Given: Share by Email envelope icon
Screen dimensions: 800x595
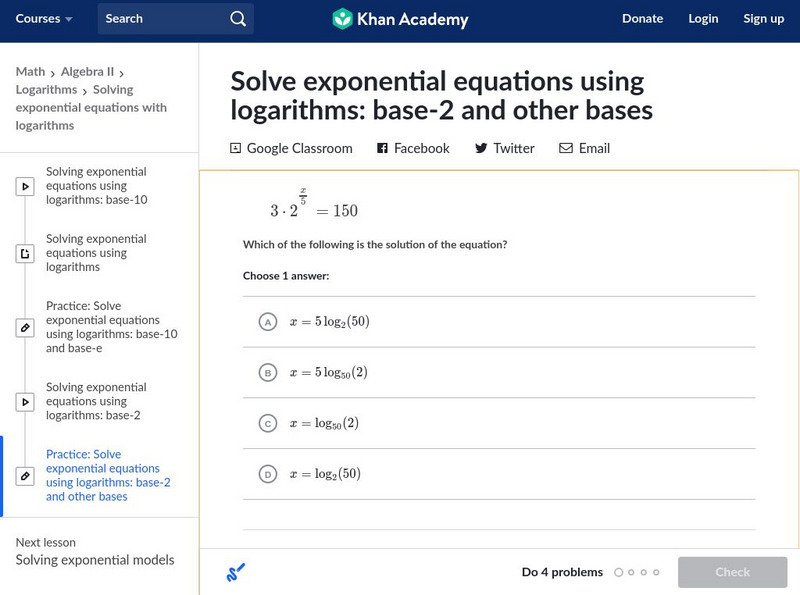Looking at the screenshot, I should [566, 148].
